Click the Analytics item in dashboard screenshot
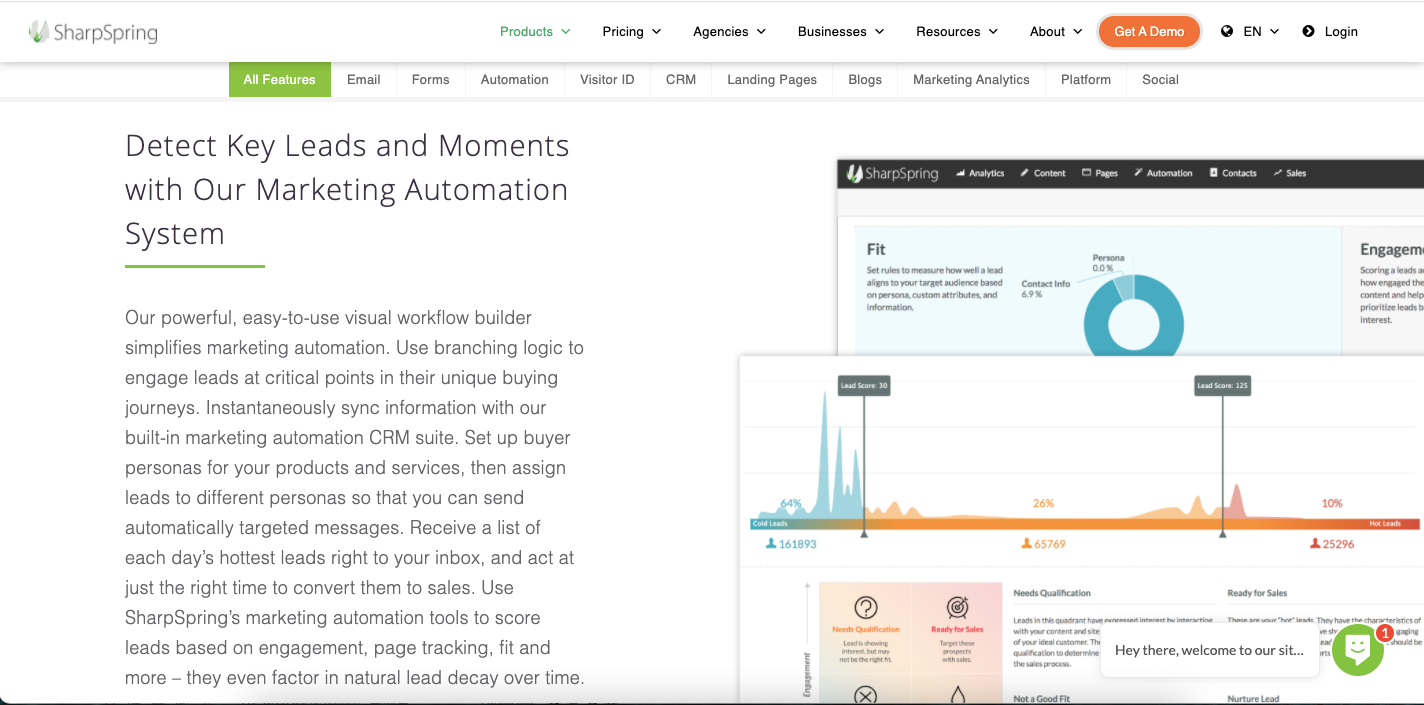Image resolution: width=1424 pixels, height=705 pixels. tap(980, 173)
